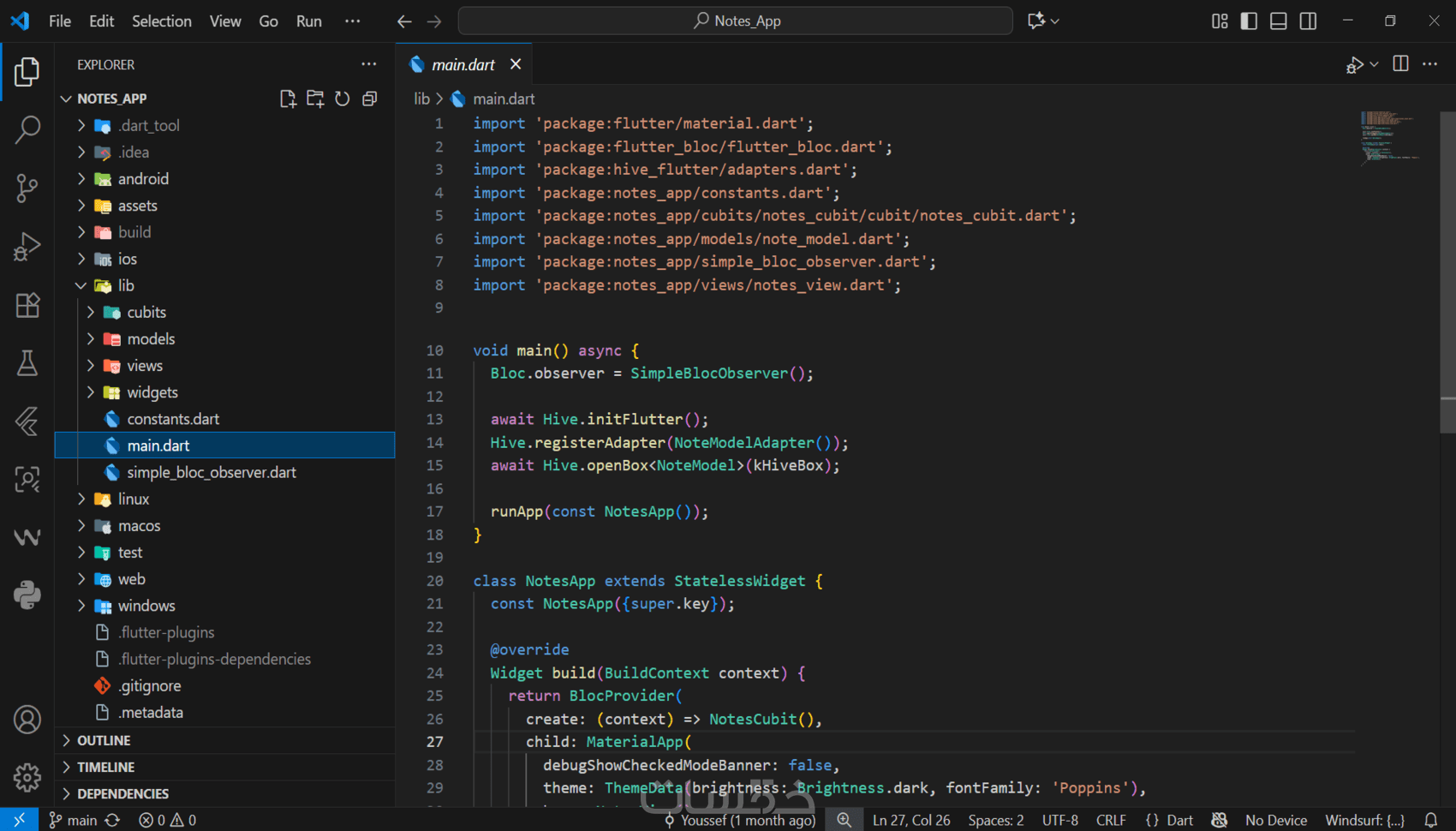Collapse all folders in explorer

[x=370, y=99]
